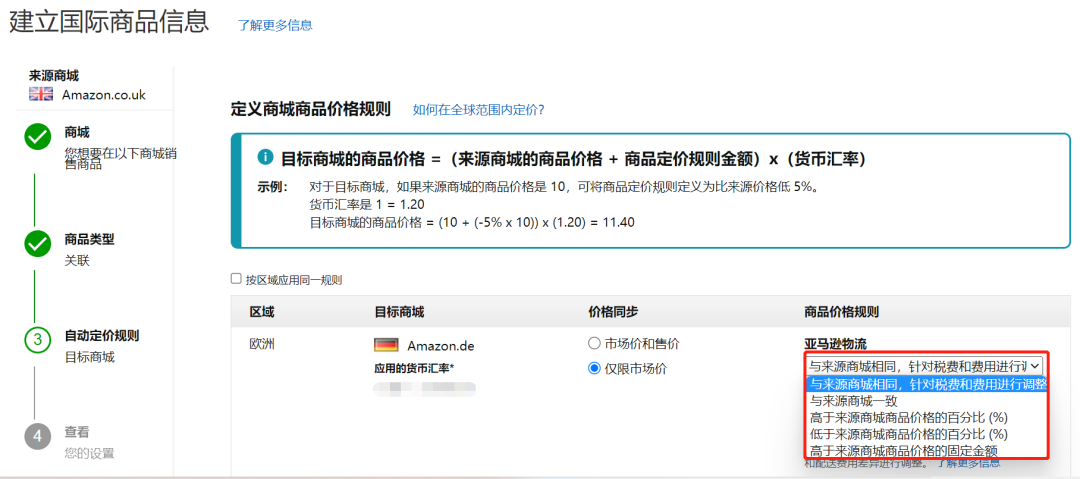
Task: Click the 商品类型 step label
Action: (89, 239)
